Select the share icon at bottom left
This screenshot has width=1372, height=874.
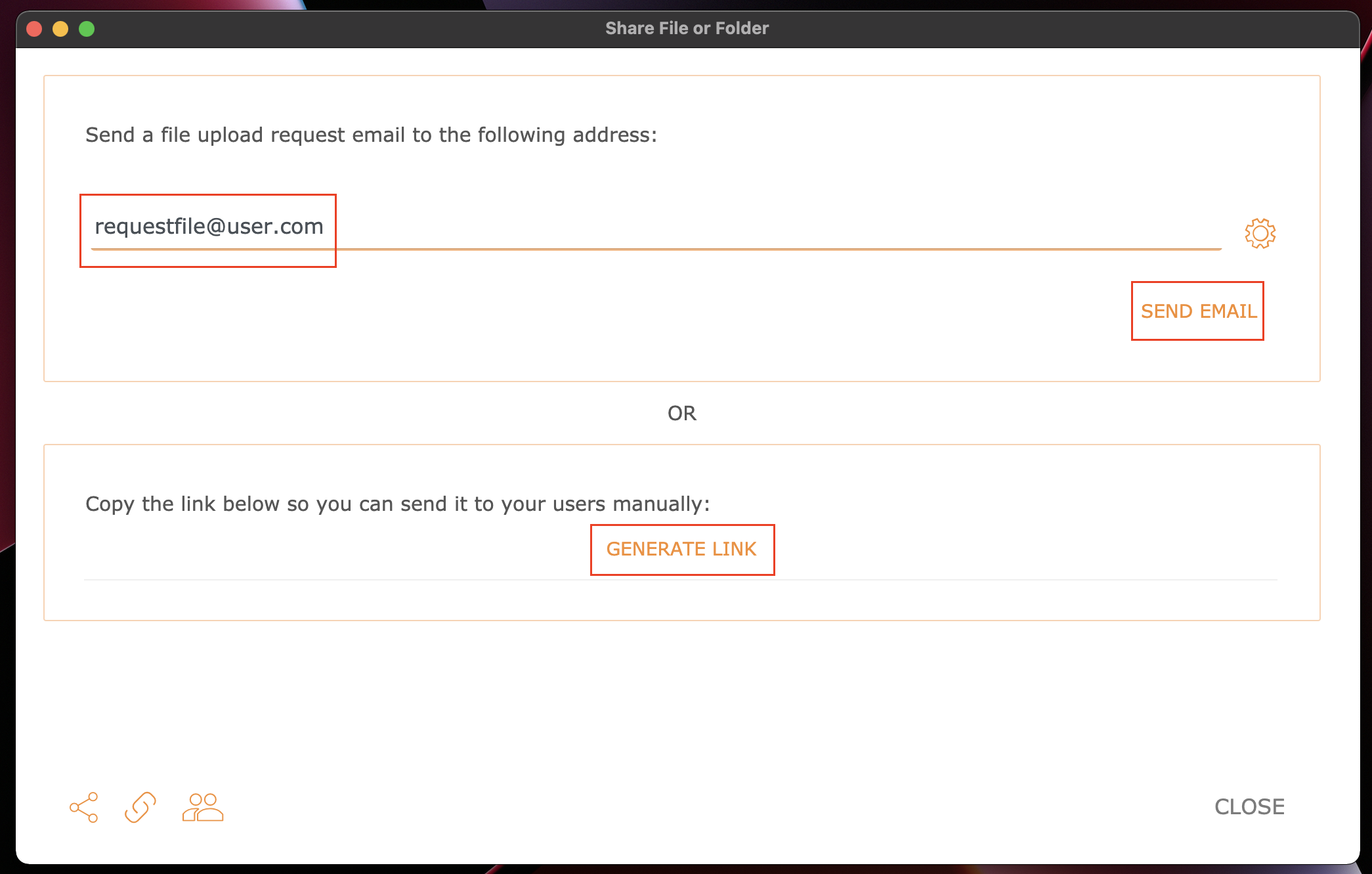(84, 807)
